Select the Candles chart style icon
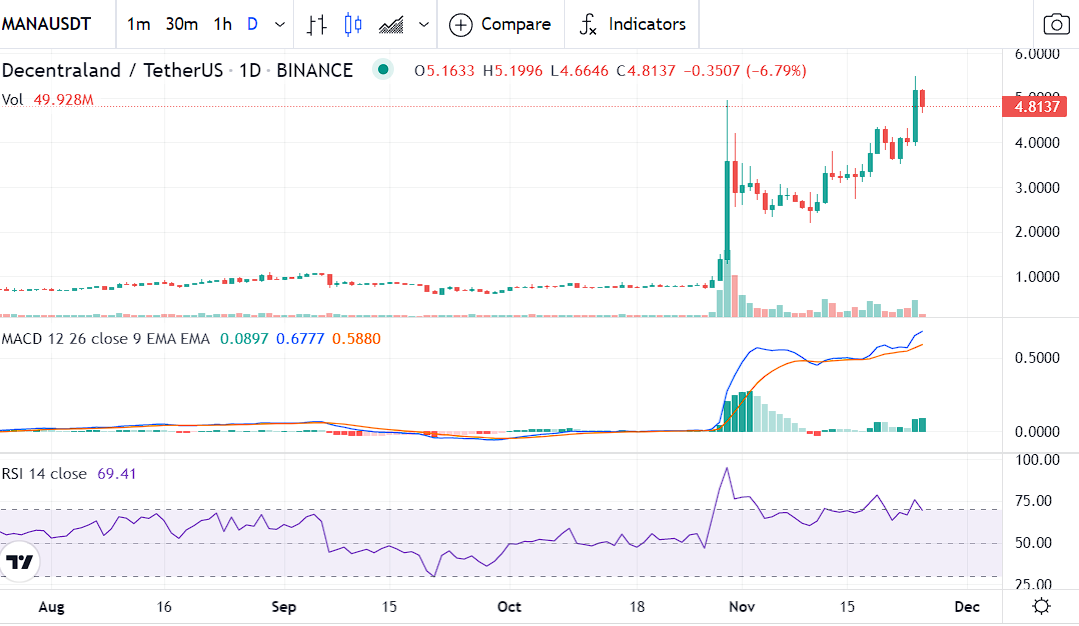The width and height of the screenshot is (1079, 626). (352, 25)
